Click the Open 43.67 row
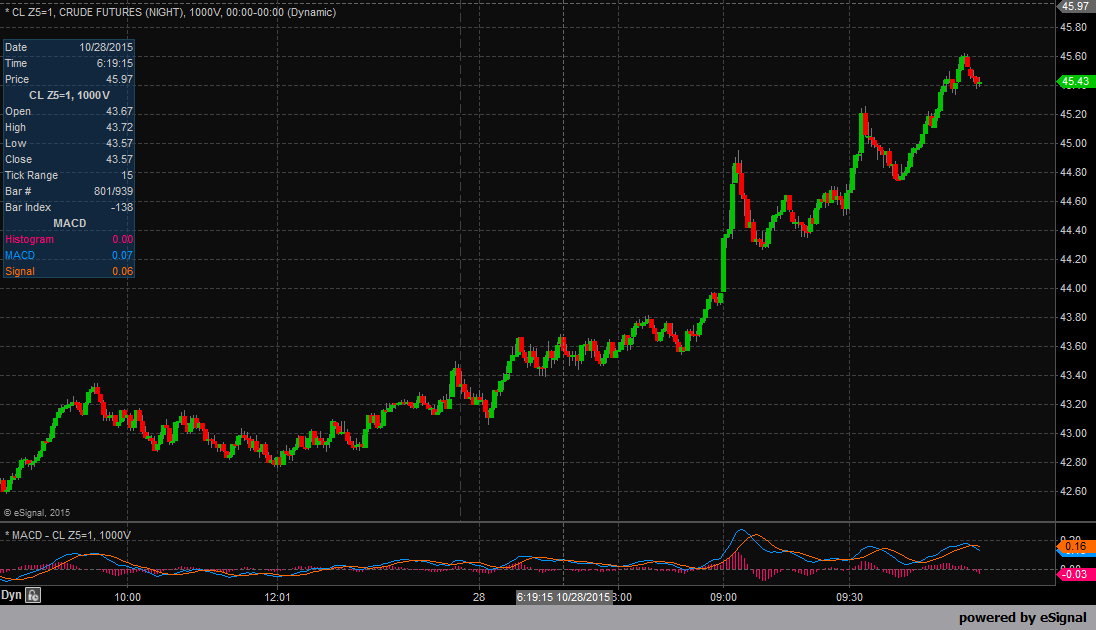Image resolution: width=1096 pixels, height=630 pixels. (68, 112)
